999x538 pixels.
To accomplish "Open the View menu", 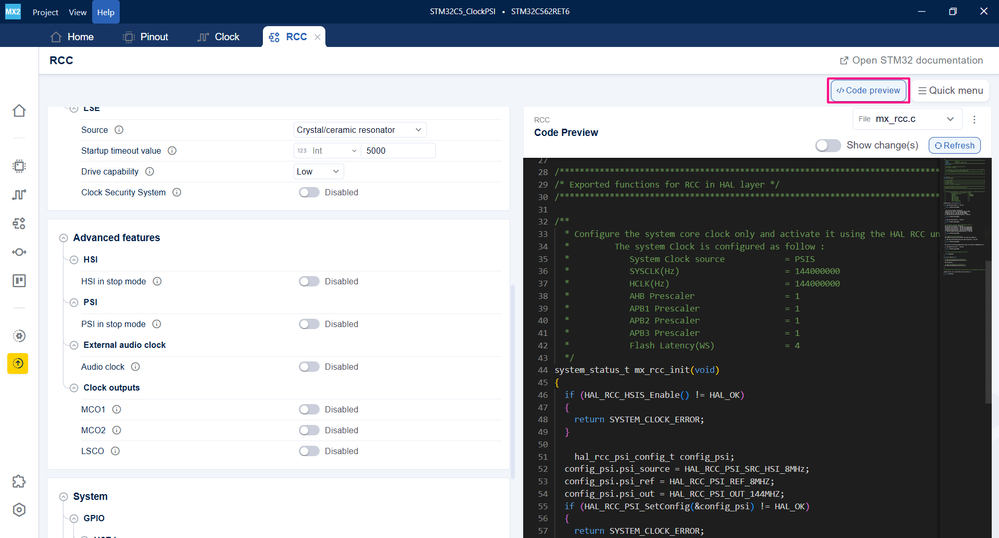I will 78,12.
